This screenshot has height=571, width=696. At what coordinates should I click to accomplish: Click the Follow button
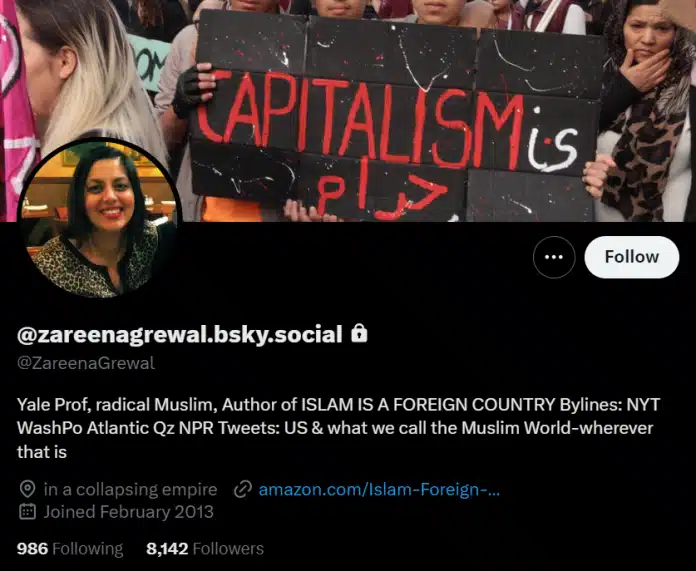(x=632, y=257)
